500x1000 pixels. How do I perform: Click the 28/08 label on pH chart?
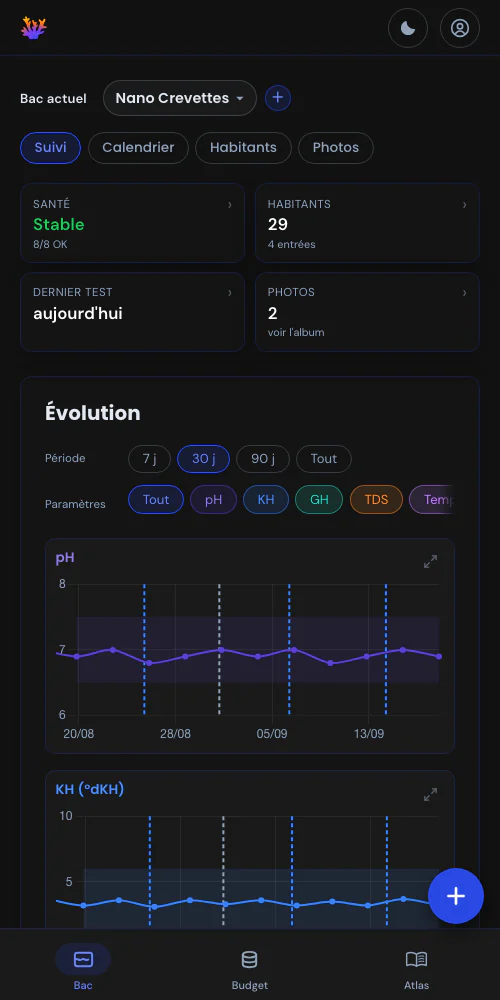175,734
